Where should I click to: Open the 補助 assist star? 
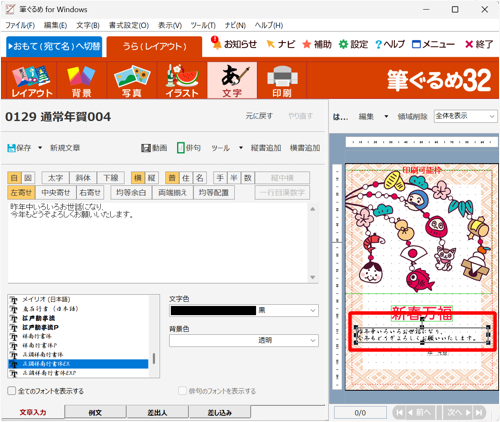click(317, 44)
